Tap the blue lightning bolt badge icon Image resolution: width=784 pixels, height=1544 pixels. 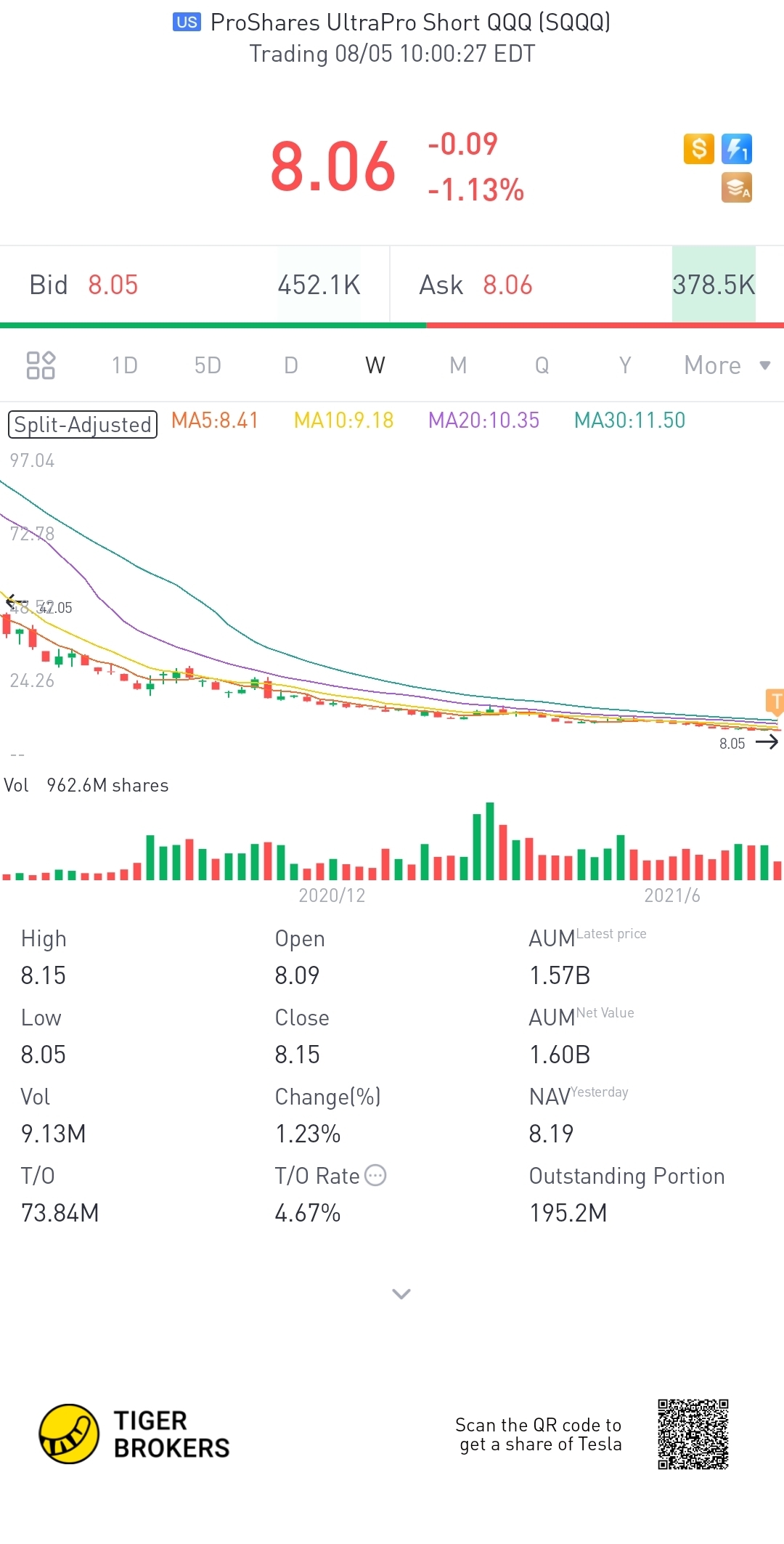[x=737, y=149]
